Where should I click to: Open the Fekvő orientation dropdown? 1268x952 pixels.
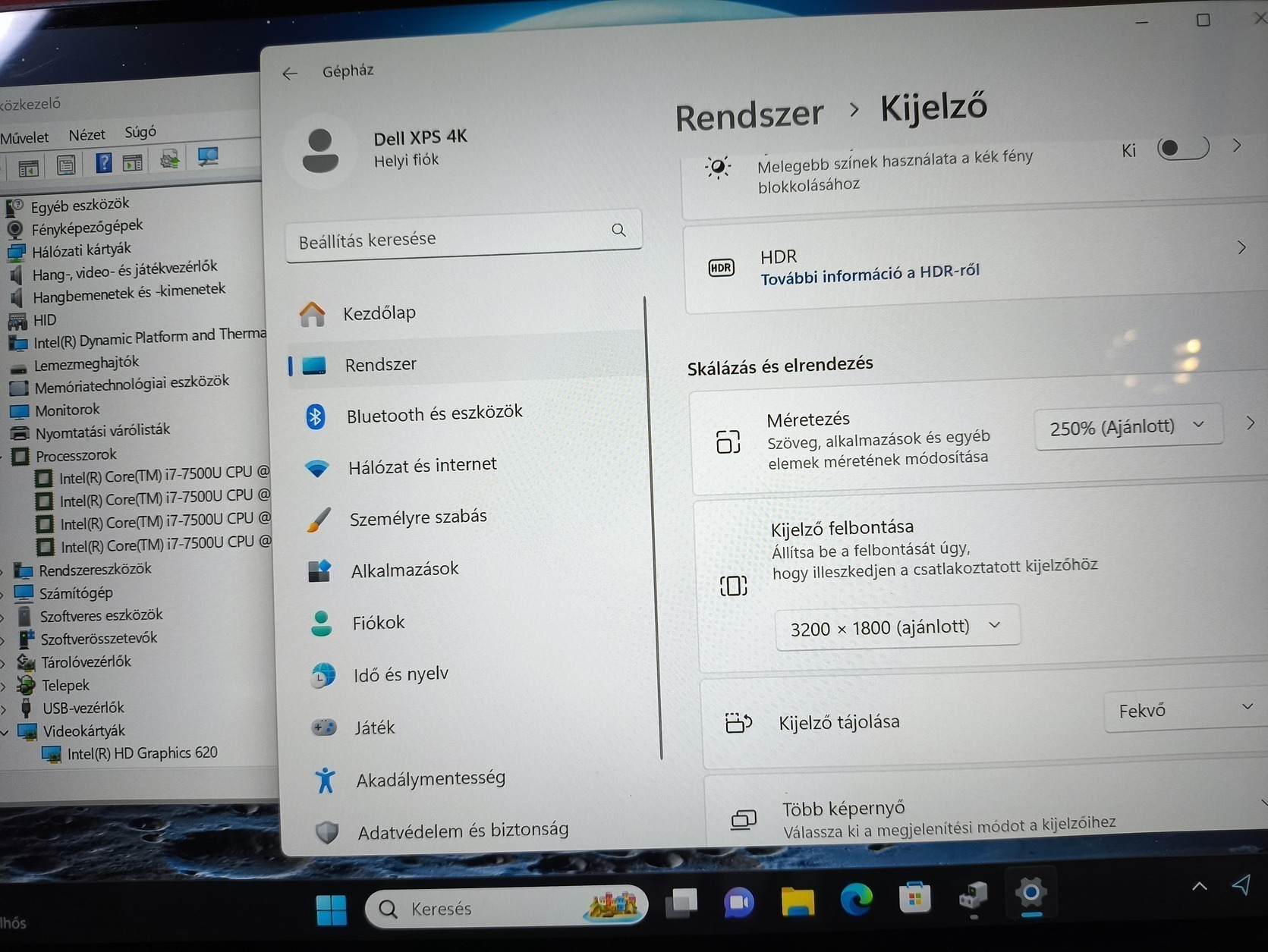(1186, 709)
